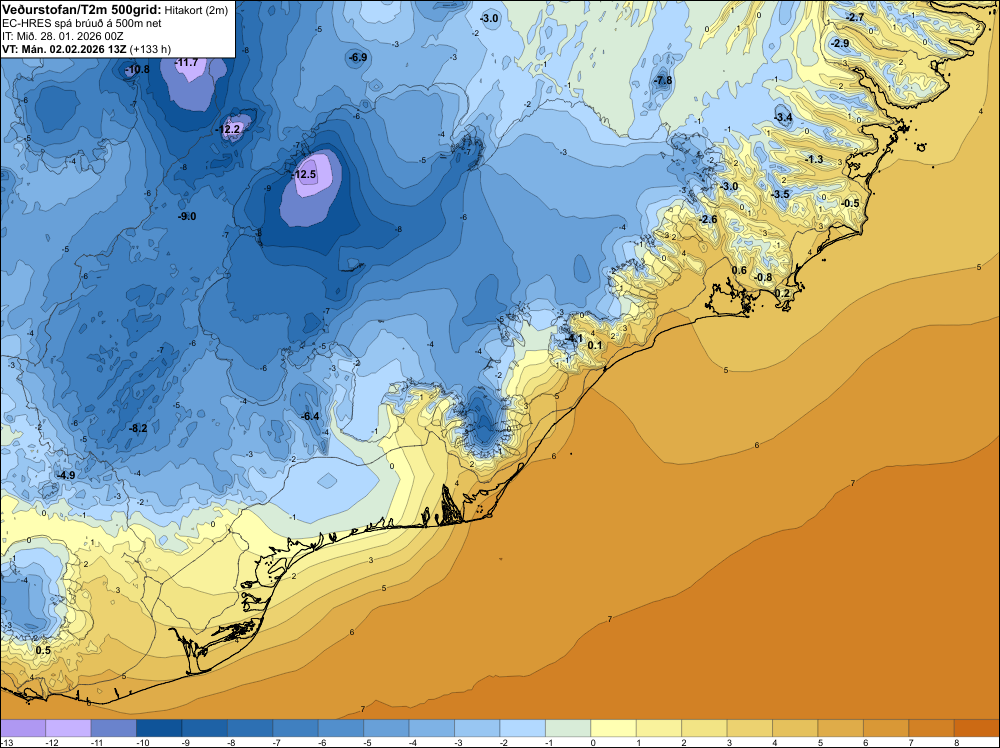Click the 0.5 temperature value label

[43, 650]
